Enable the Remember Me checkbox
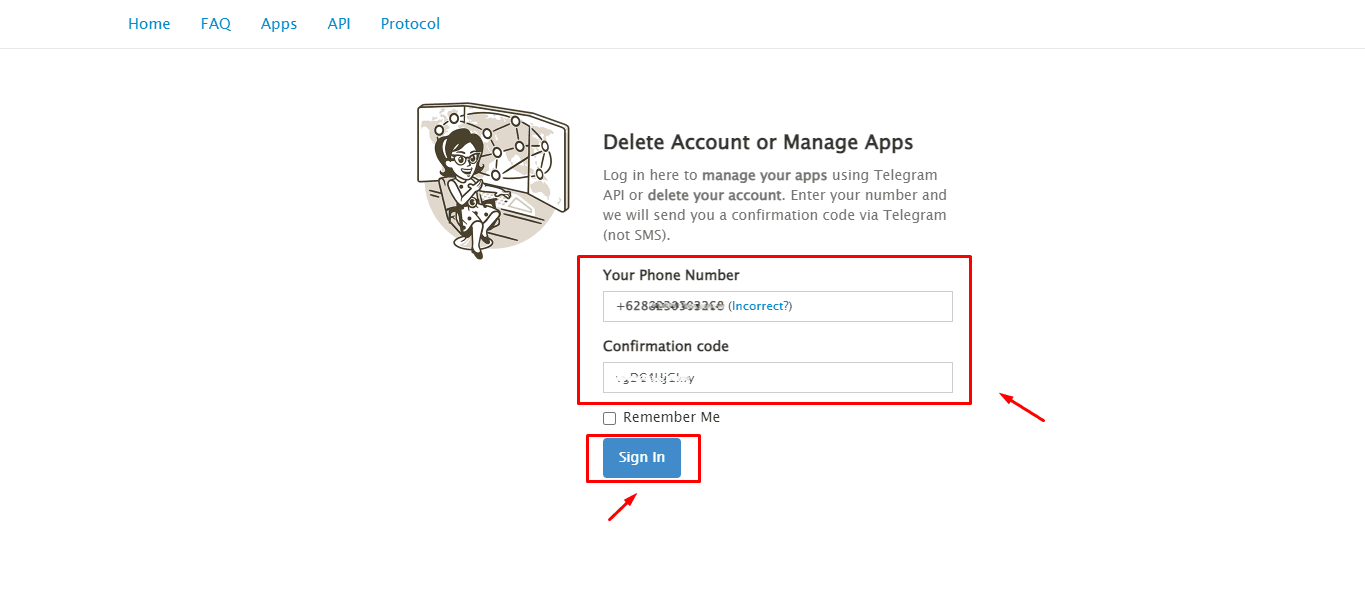This screenshot has width=1365, height=592. (609, 417)
